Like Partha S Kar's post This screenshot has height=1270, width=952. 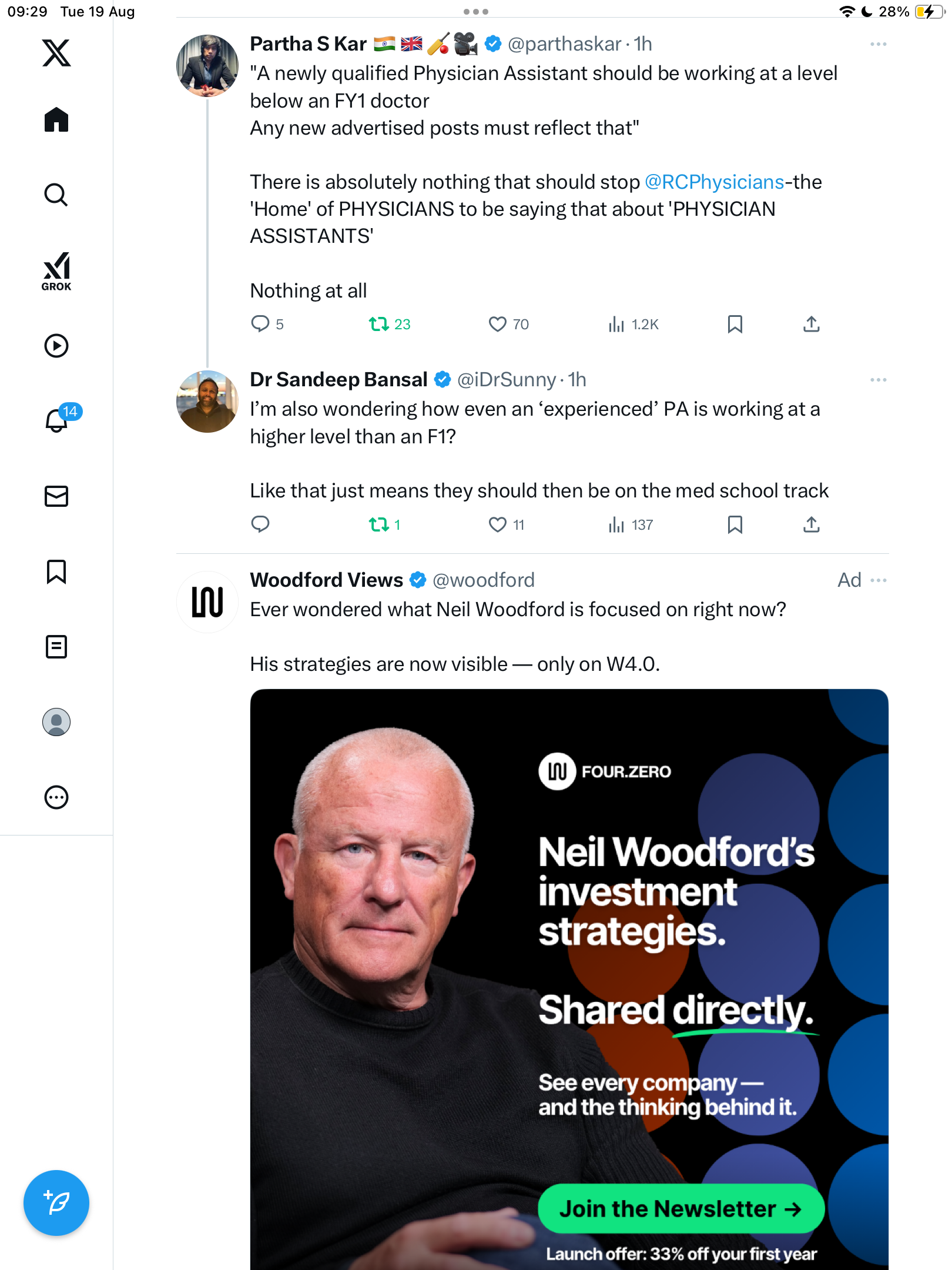coord(498,324)
